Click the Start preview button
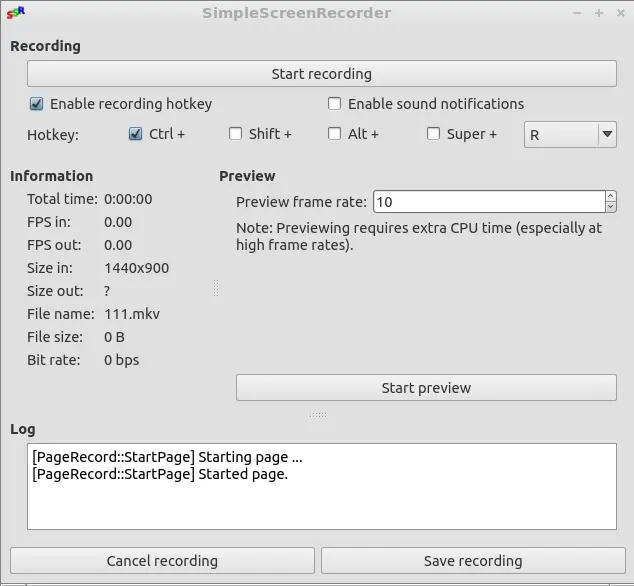 click(x=426, y=387)
